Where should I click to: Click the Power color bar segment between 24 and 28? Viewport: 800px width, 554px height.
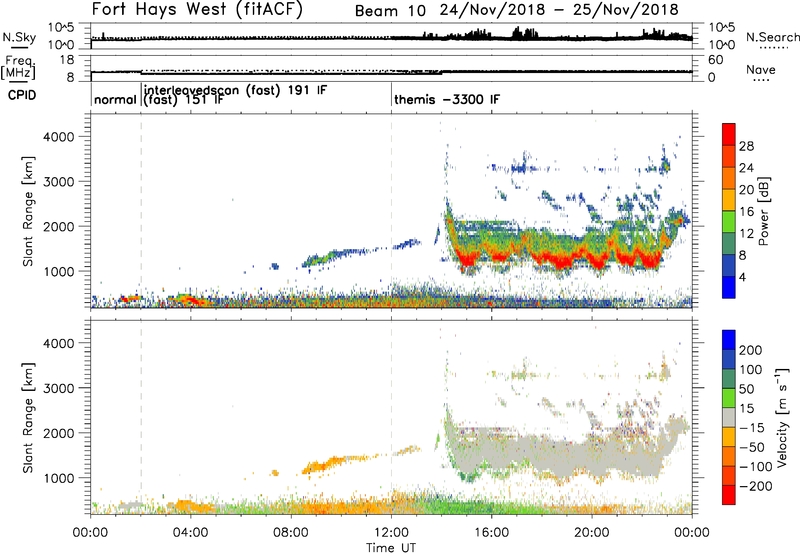729,156
